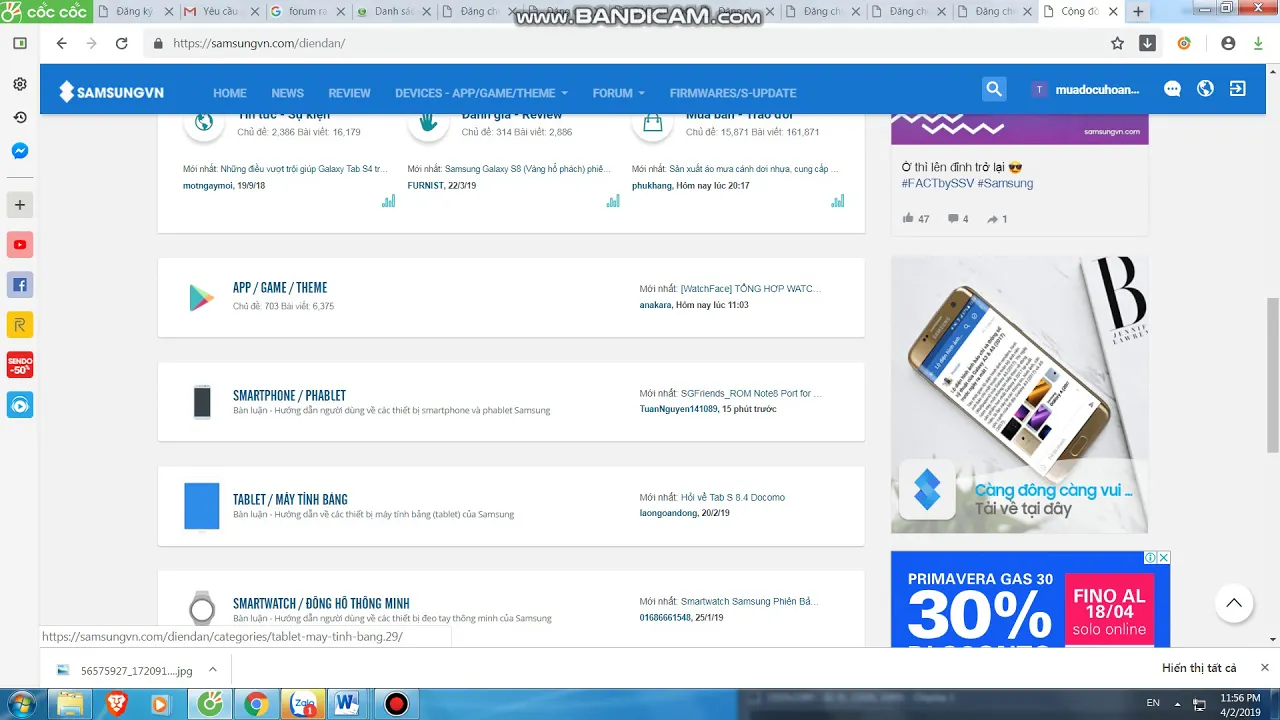Open the Coc Coc browser menu logo
Screen dimensions: 1280x720
(46, 12)
